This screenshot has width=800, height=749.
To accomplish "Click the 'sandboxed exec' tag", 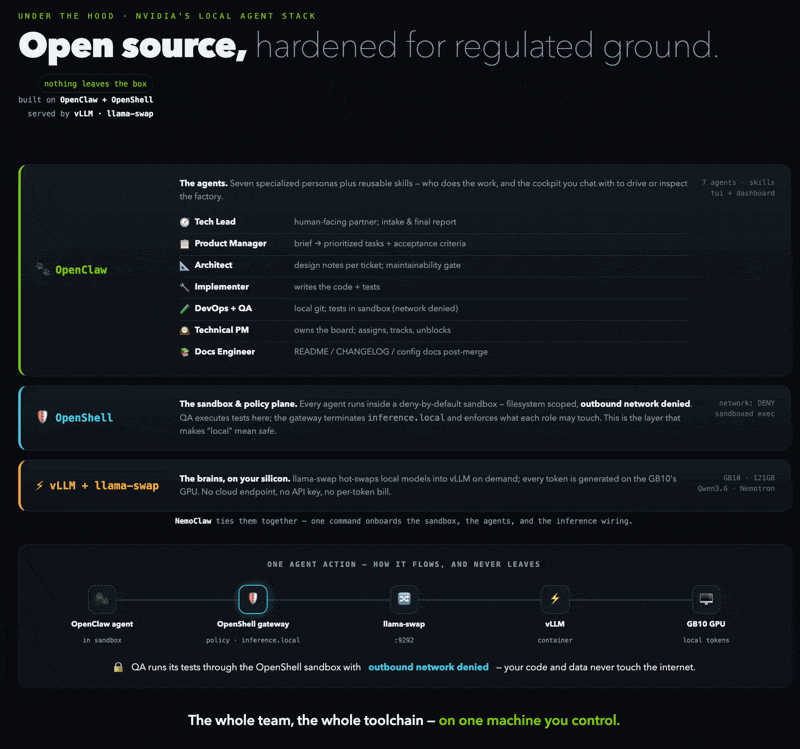I will (745, 414).
